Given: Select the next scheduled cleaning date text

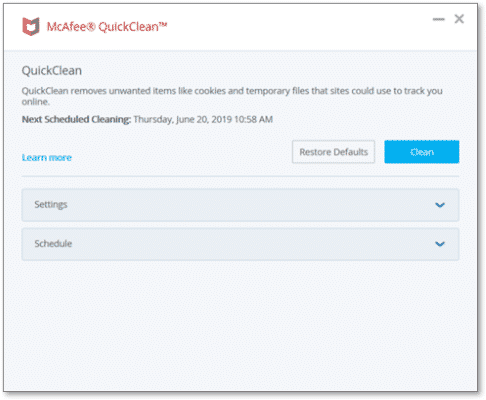Looking at the screenshot, I should 203,119.
